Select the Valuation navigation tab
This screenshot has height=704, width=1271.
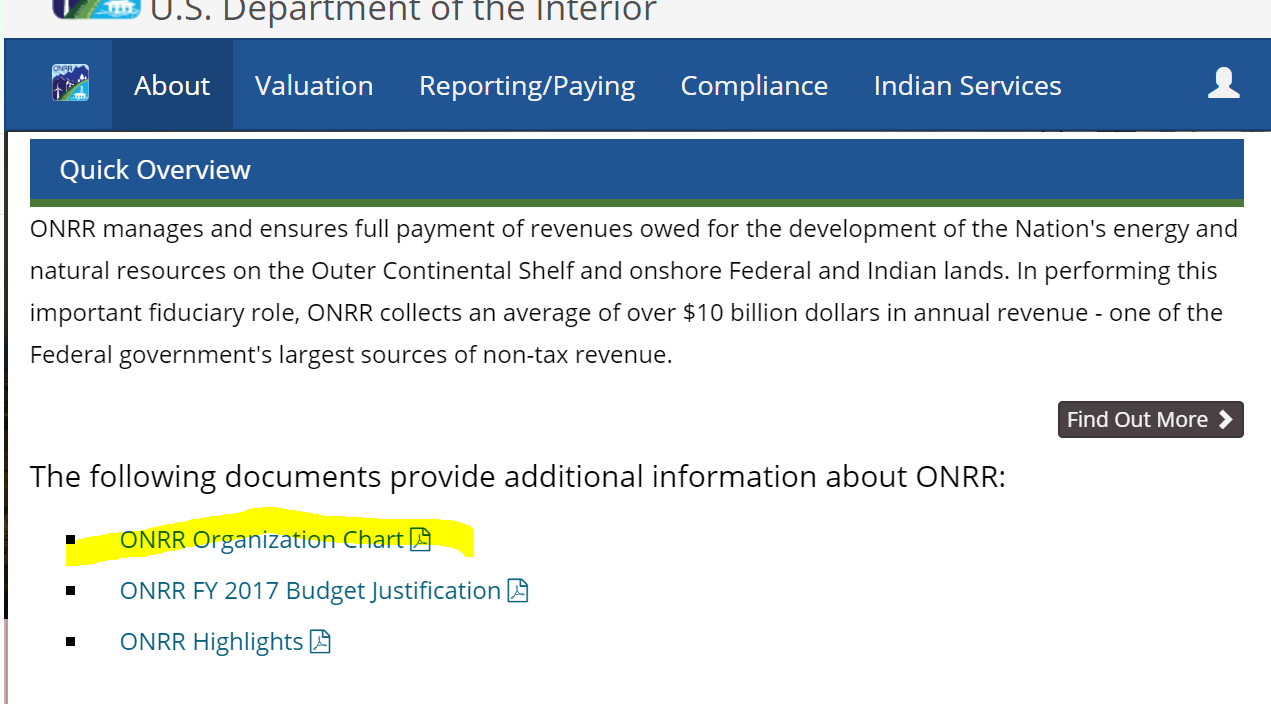[314, 85]
